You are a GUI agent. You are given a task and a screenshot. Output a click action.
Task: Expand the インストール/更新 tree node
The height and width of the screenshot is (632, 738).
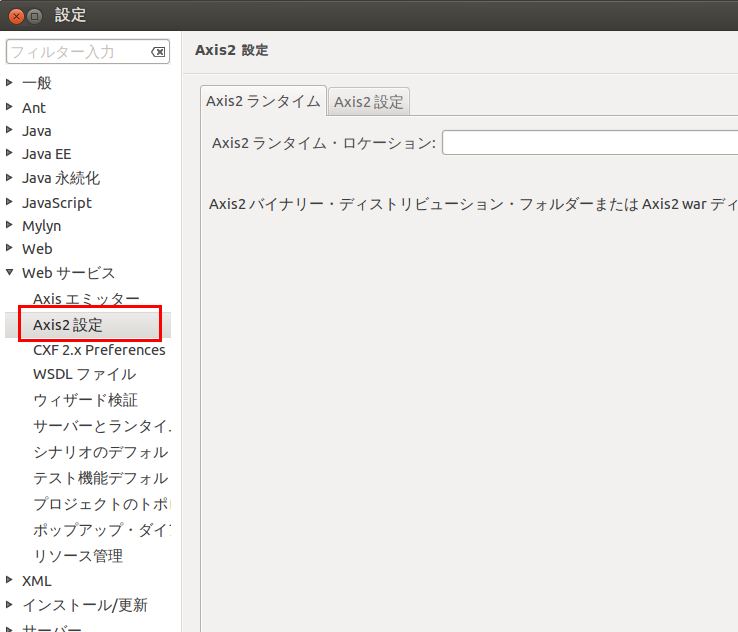(x=9, y=605)
